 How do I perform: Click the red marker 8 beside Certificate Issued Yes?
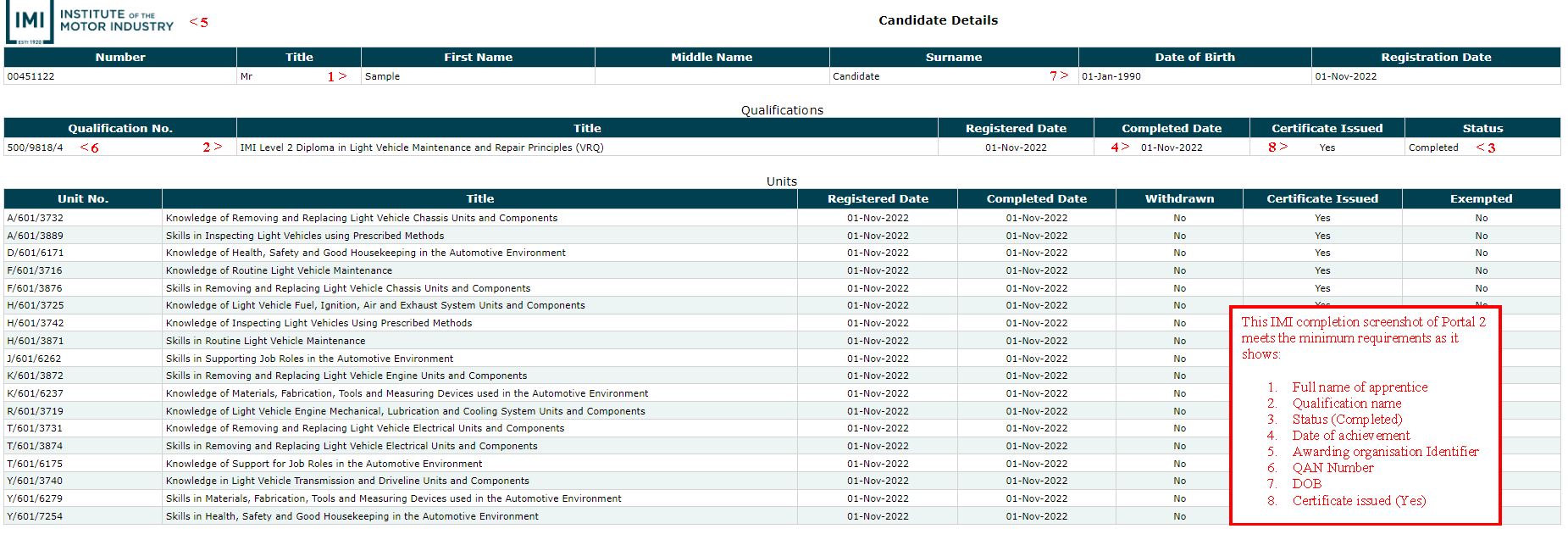(x=1277, y=147)
